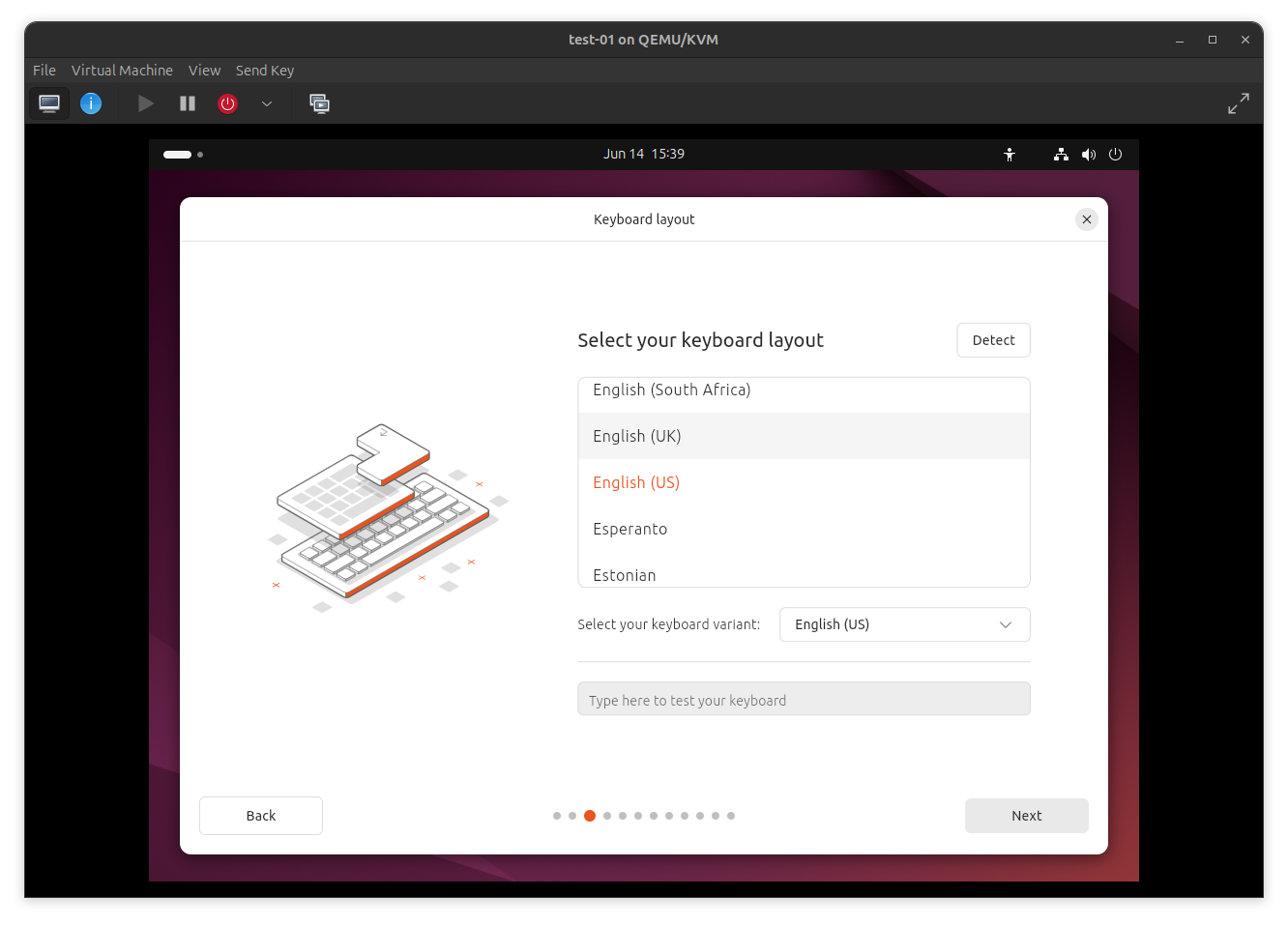Open the guest network indicator

tap(1060, 154)
